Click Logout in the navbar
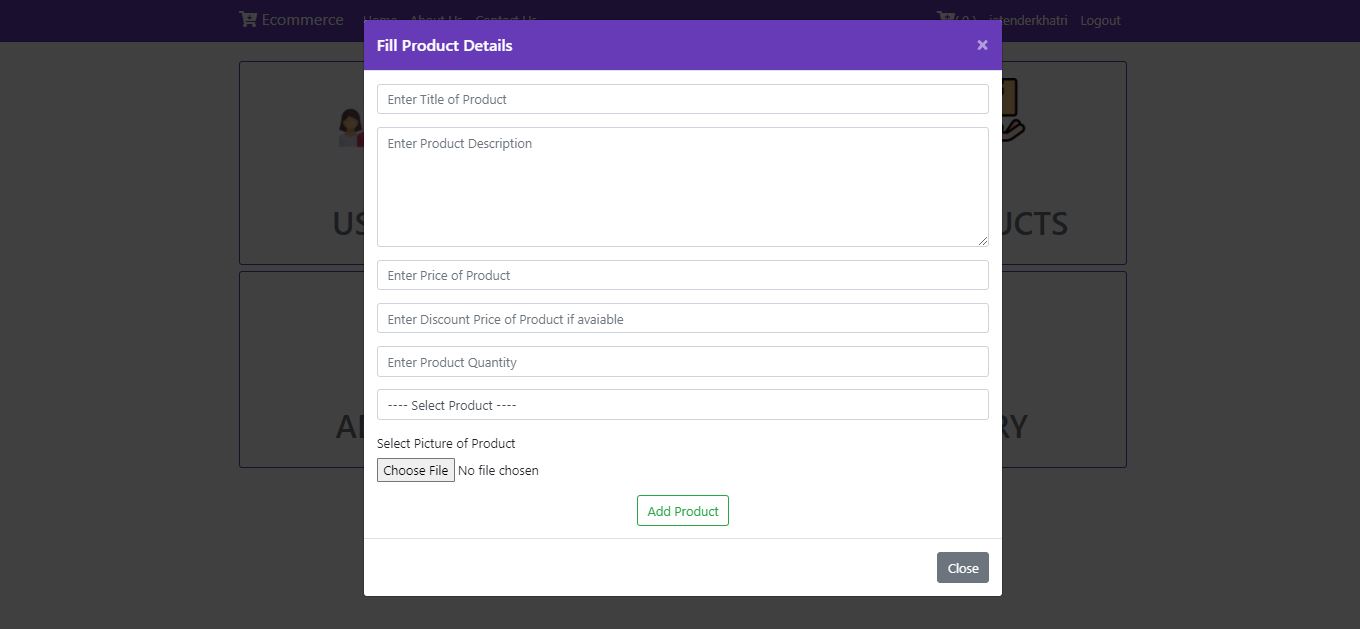Screen dimensions: 1360x629 point(1099,20)
